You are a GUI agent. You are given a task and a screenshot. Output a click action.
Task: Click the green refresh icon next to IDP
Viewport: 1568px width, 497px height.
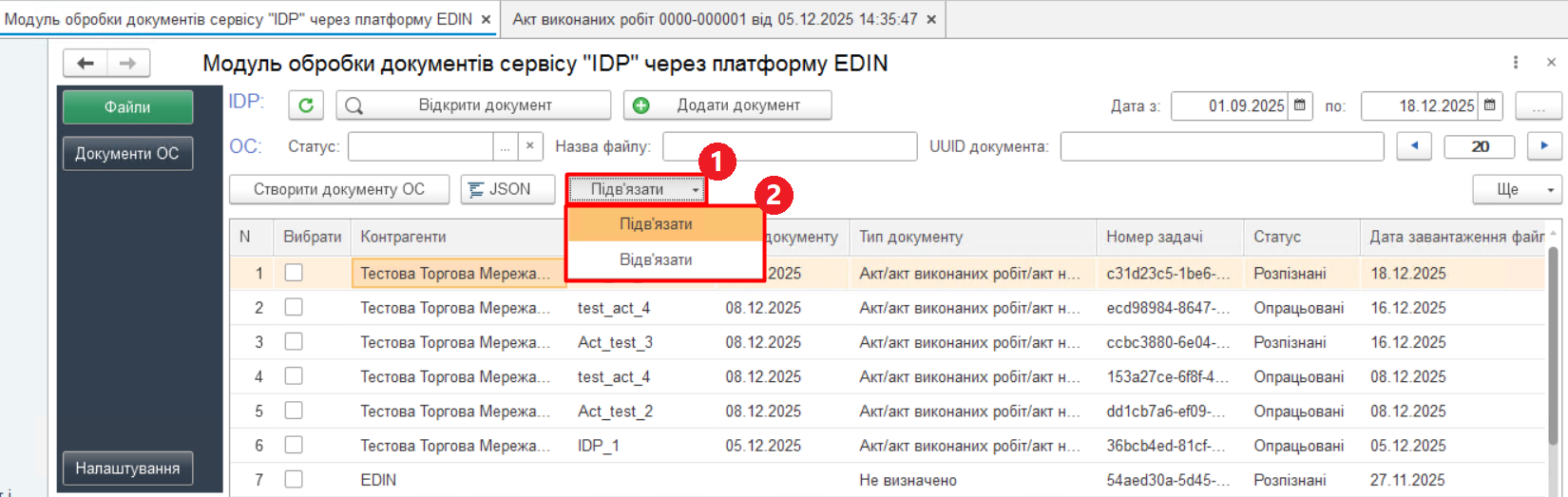[306, 105]
